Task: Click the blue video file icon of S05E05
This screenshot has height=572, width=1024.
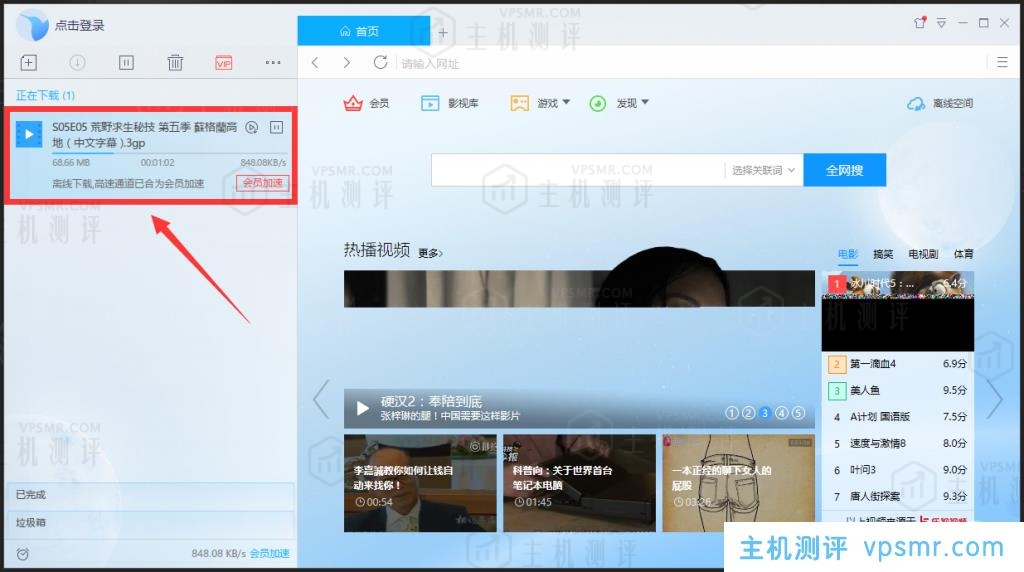Action: click(29, 134)
